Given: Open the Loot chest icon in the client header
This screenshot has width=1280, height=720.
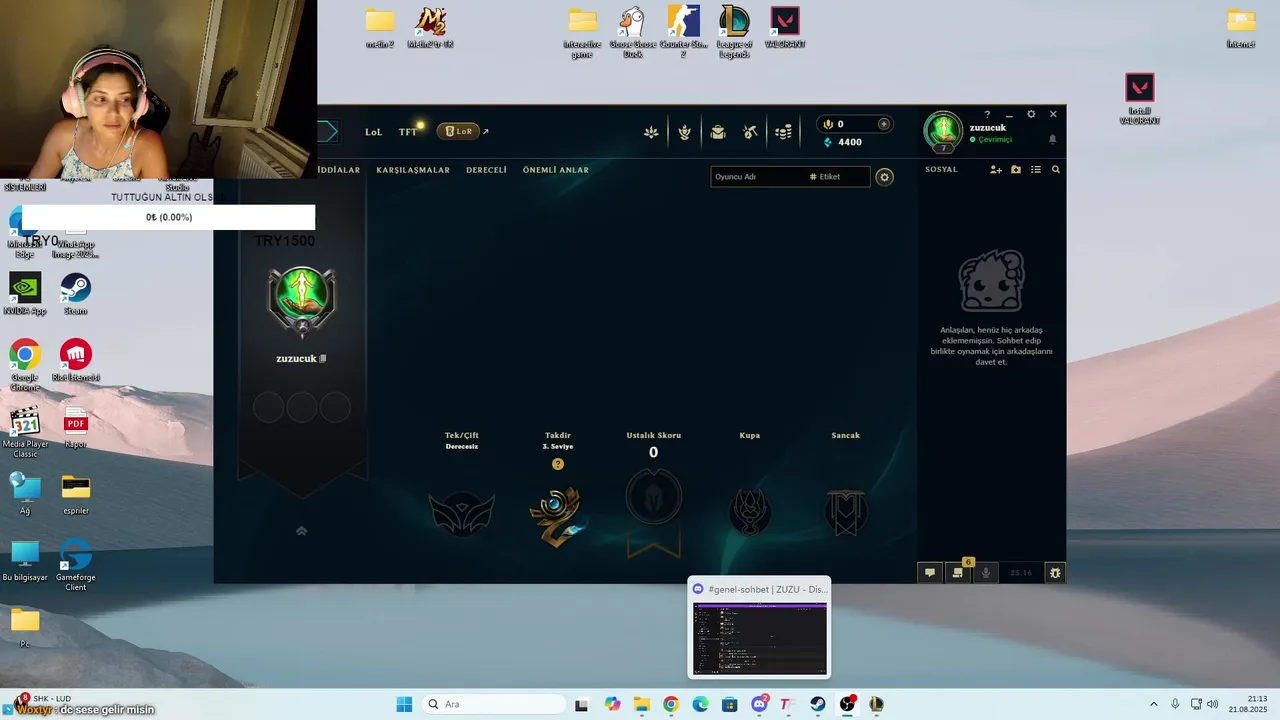Looking at the screenshot, I should tap(718, 132).
